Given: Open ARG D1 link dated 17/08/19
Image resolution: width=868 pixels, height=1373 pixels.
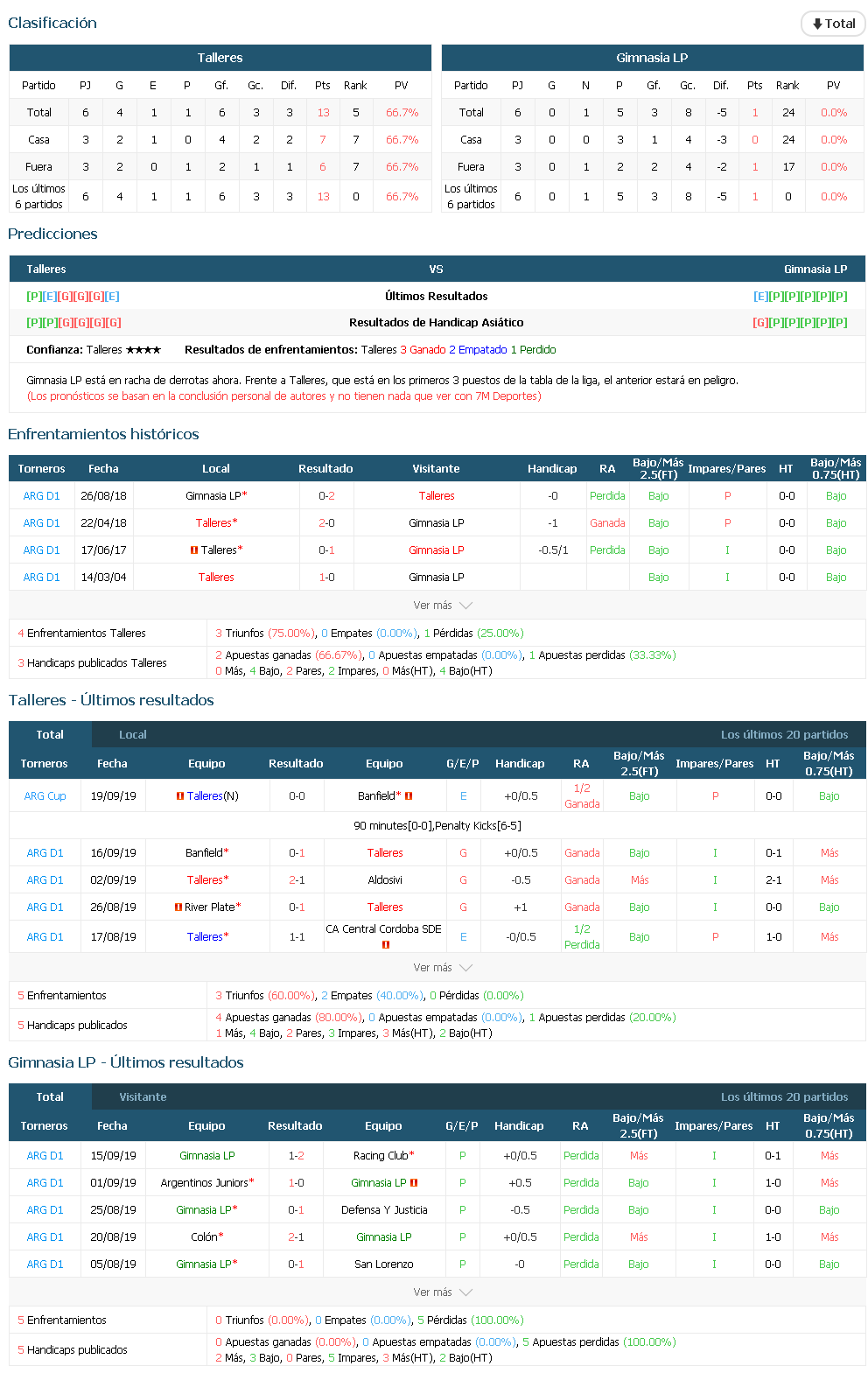Looking at the screenshot, I should click(x=45, y=937).
